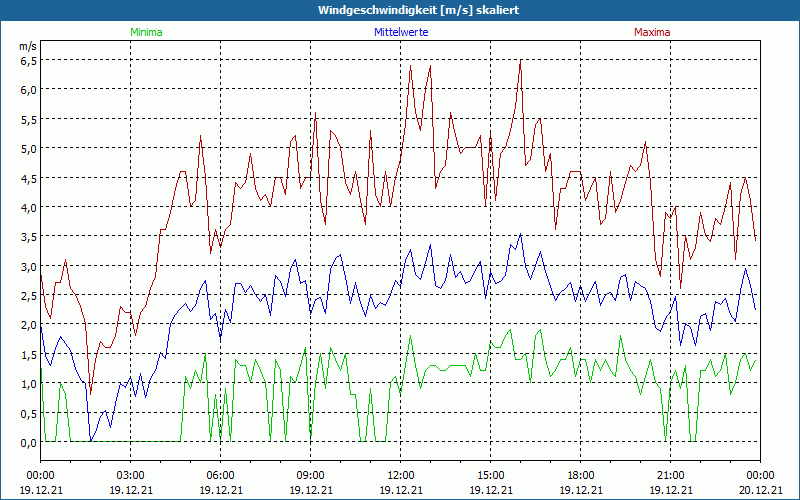
Task: Click the 03:00 time axis label
Action: click(x=131, y=476)
